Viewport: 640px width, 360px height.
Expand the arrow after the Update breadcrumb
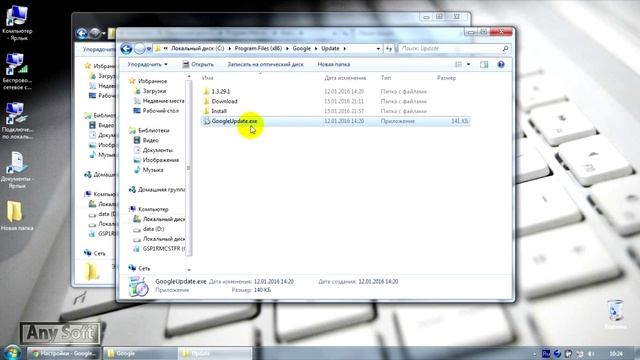pos(344,49)
